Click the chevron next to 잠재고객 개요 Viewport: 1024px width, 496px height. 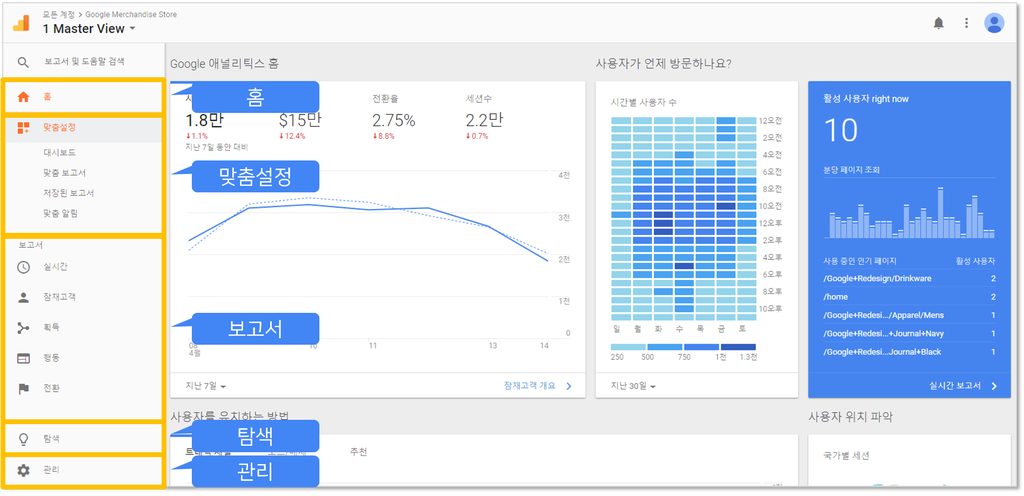[569, 386]
